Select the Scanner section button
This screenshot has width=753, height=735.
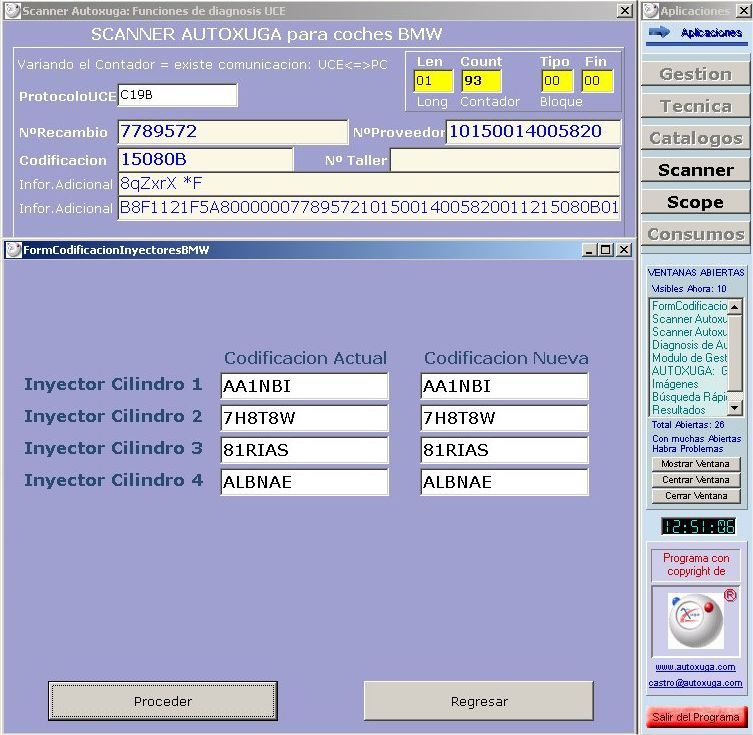pyautogui.click(x=695, y=170)
